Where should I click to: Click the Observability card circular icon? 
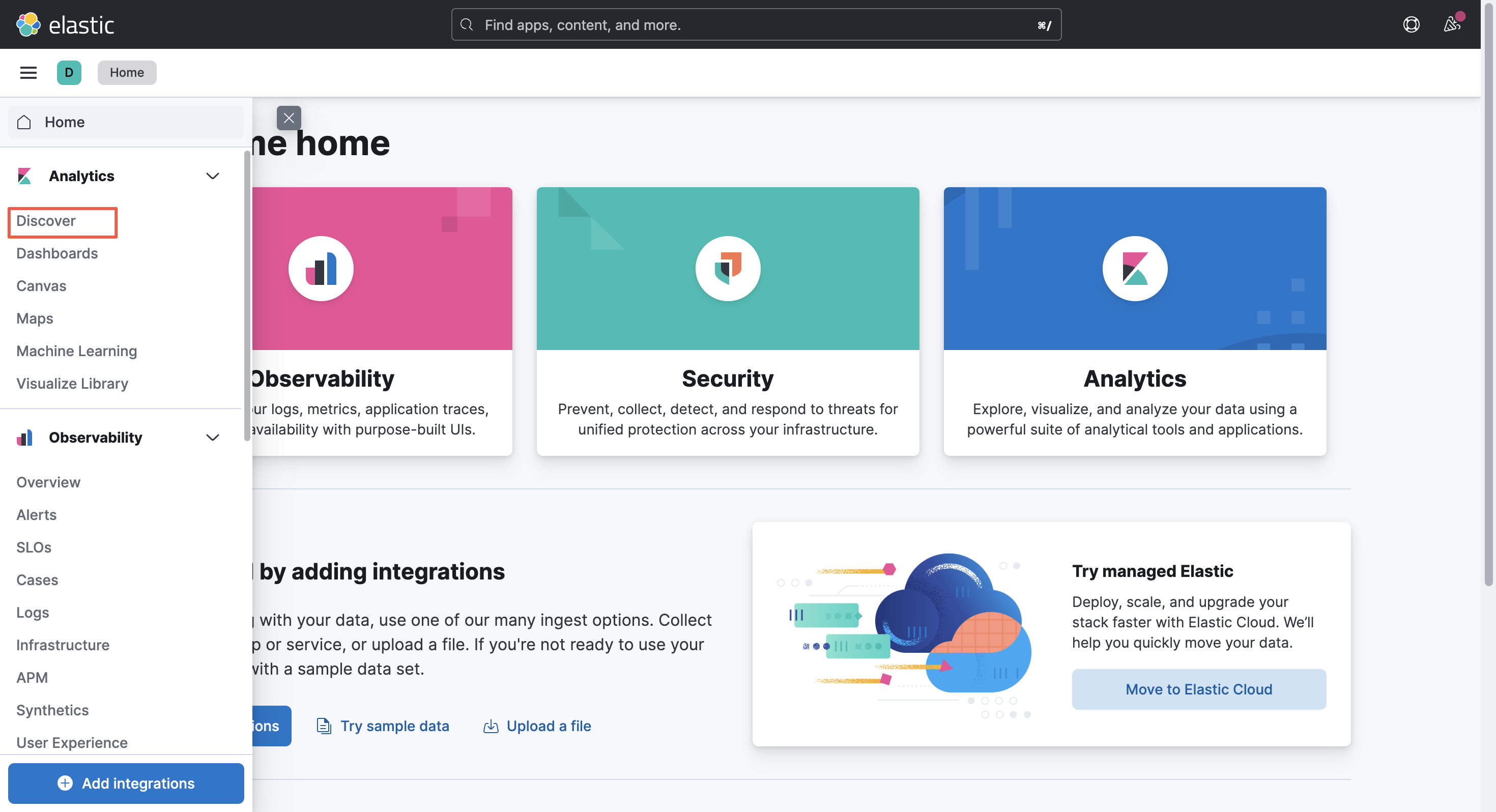click(x=321, y=268)
